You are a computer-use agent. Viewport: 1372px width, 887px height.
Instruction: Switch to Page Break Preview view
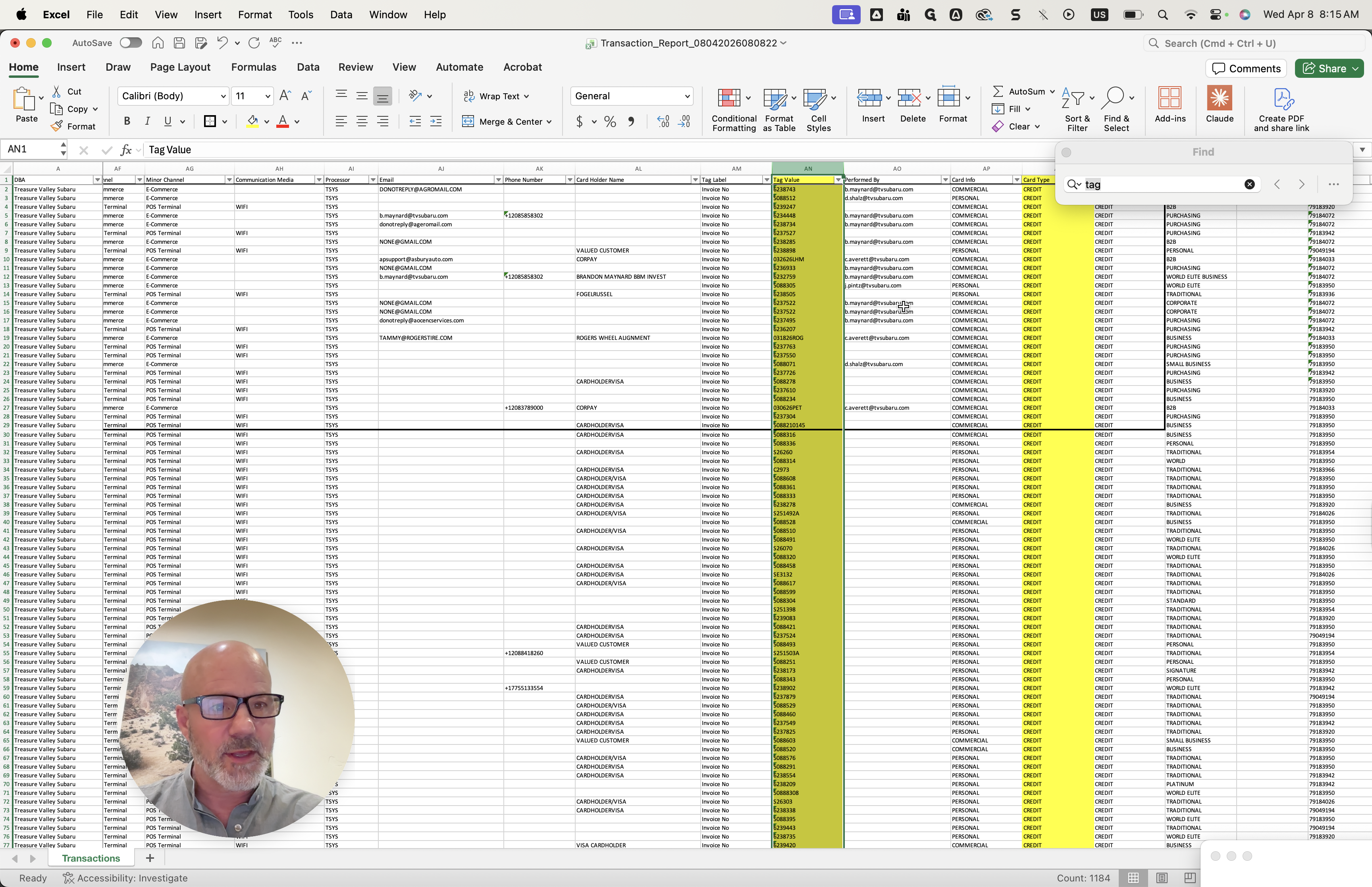tap(1189, 878)
